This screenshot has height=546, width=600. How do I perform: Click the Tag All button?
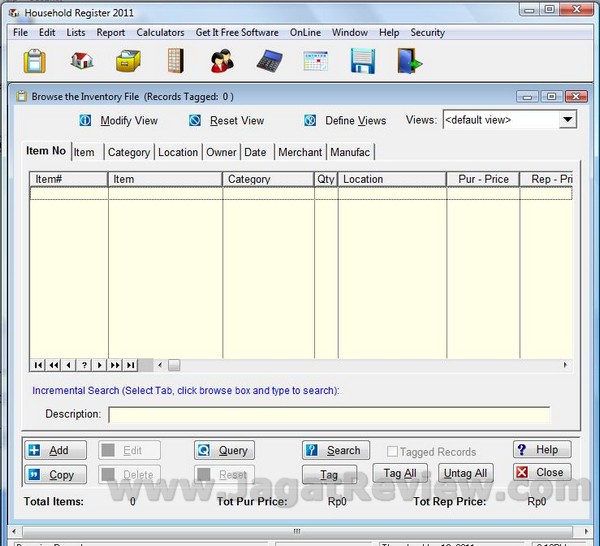pos(400,473)
